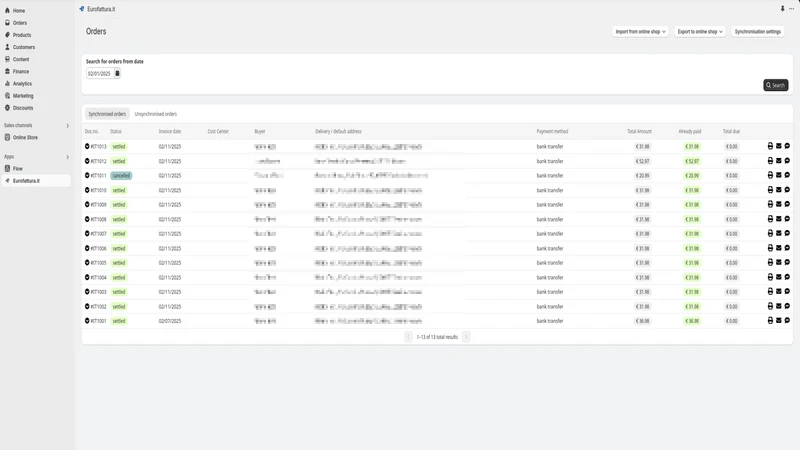
Task: Click Invoice date column header
Action: (x=170, y=132)
